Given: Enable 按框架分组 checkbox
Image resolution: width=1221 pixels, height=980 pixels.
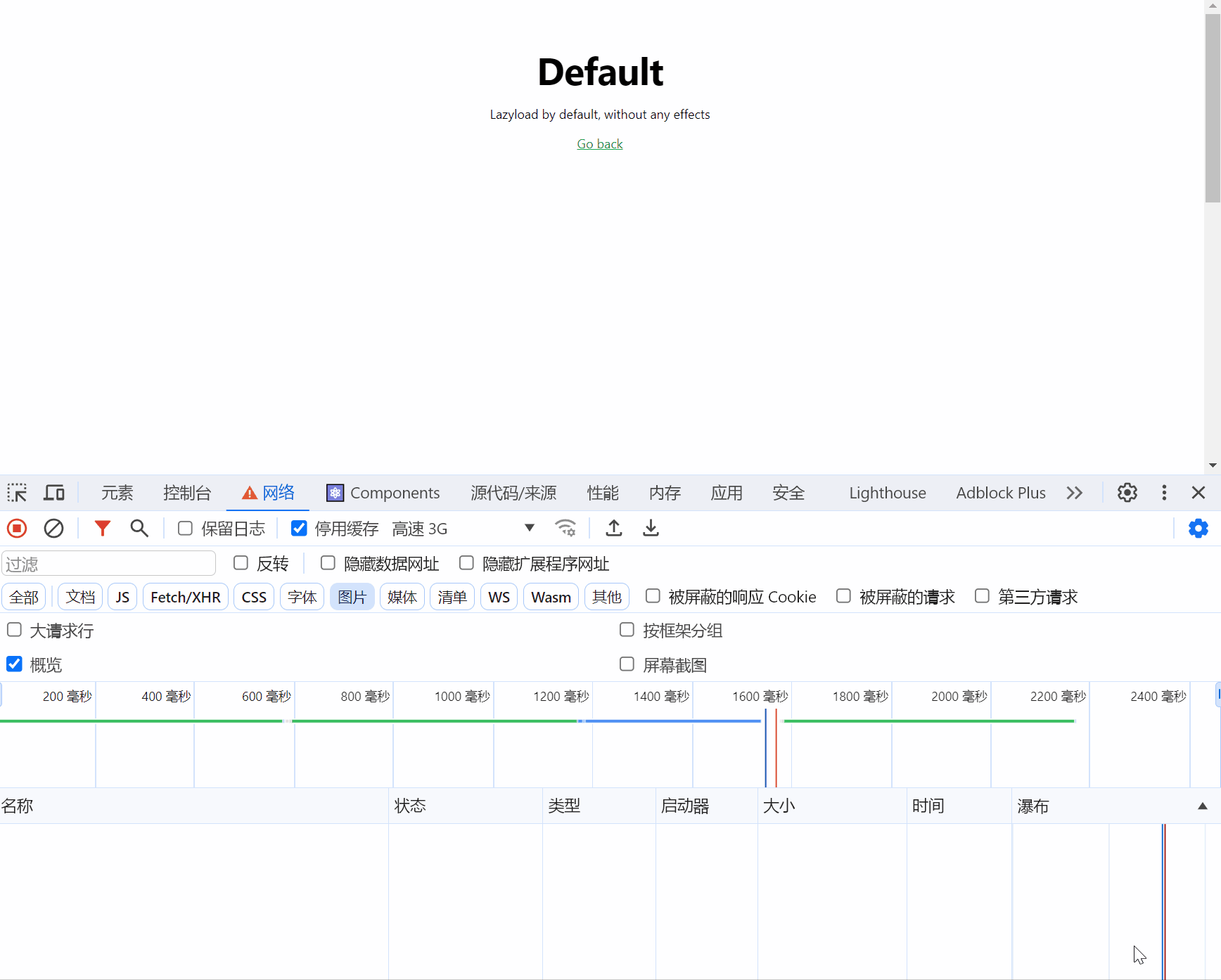Looking at the screenshot, I should (x=627, y=630).
